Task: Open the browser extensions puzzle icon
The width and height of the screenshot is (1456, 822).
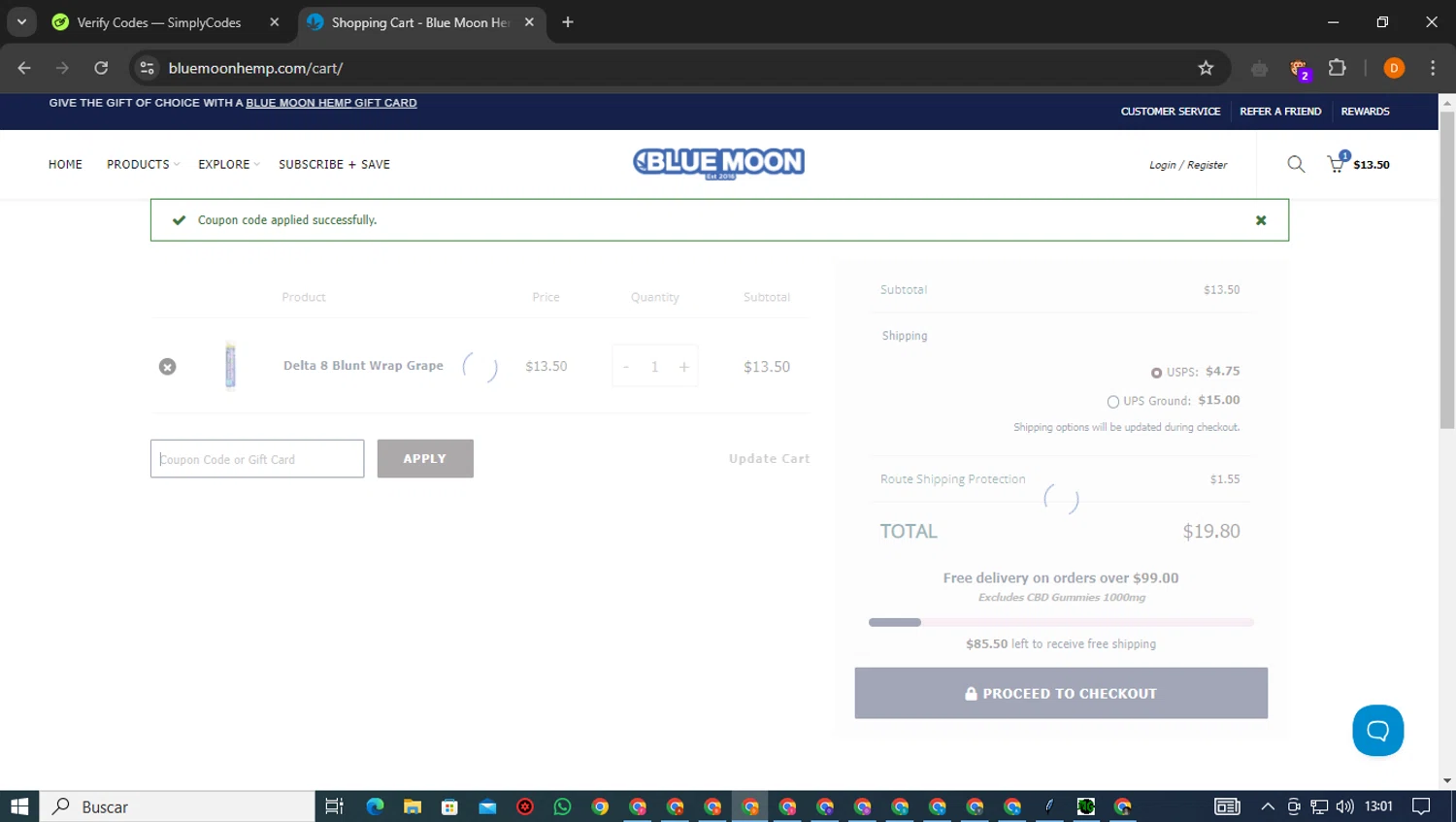Action: click(1338, 68)
